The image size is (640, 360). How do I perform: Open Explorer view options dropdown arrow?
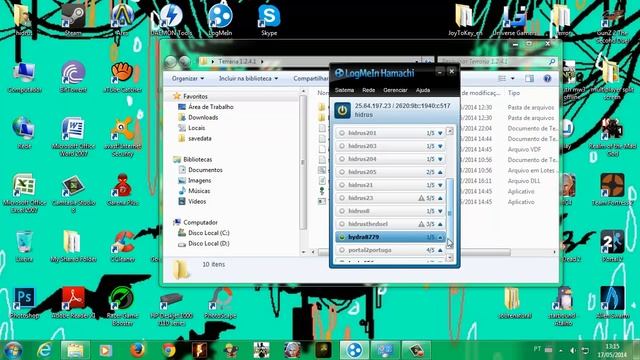513,78
